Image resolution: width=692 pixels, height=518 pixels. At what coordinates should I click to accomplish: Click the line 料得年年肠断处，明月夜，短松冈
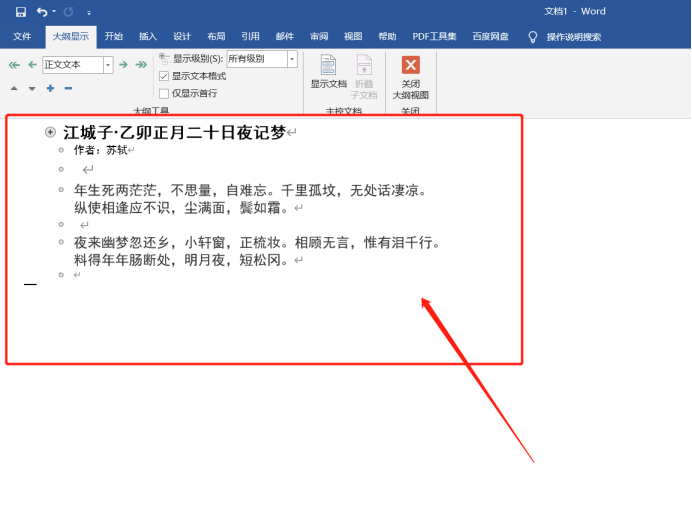181,260
